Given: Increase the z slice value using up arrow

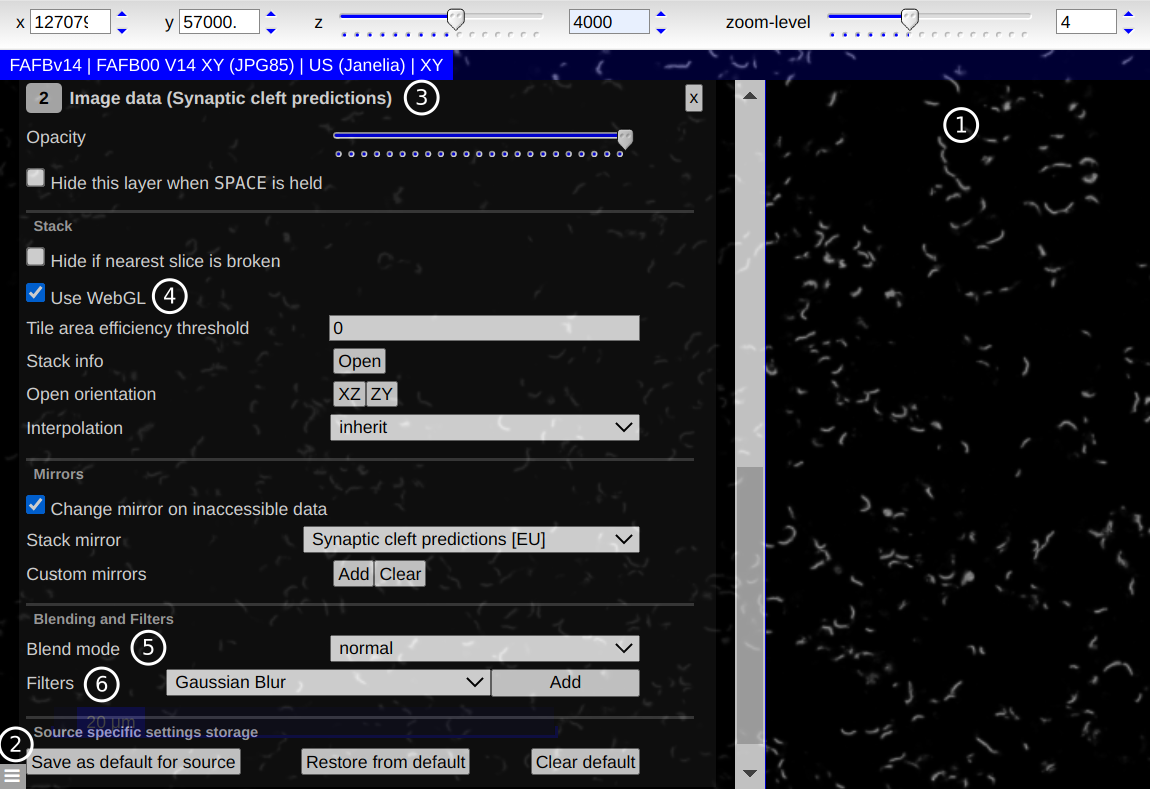Looking at the screenshot, I should 659,14.
